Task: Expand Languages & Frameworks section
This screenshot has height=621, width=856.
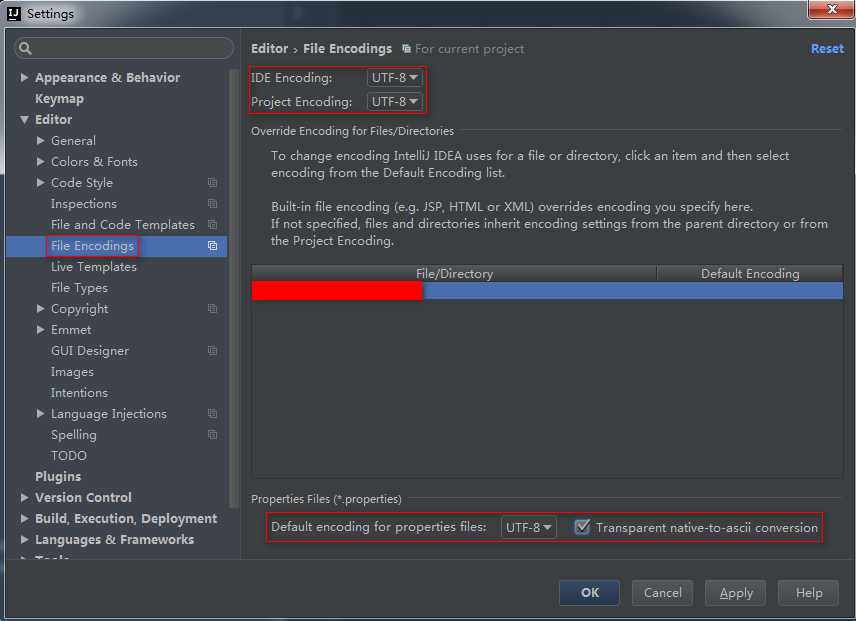Action: pyautogui.click(x=24, y=540)
